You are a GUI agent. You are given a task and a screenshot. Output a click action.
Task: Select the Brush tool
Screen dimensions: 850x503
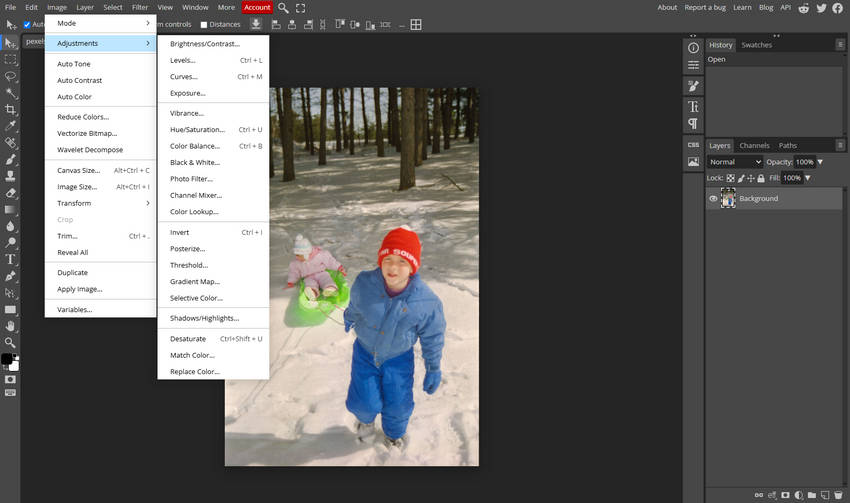pos(10,160)
